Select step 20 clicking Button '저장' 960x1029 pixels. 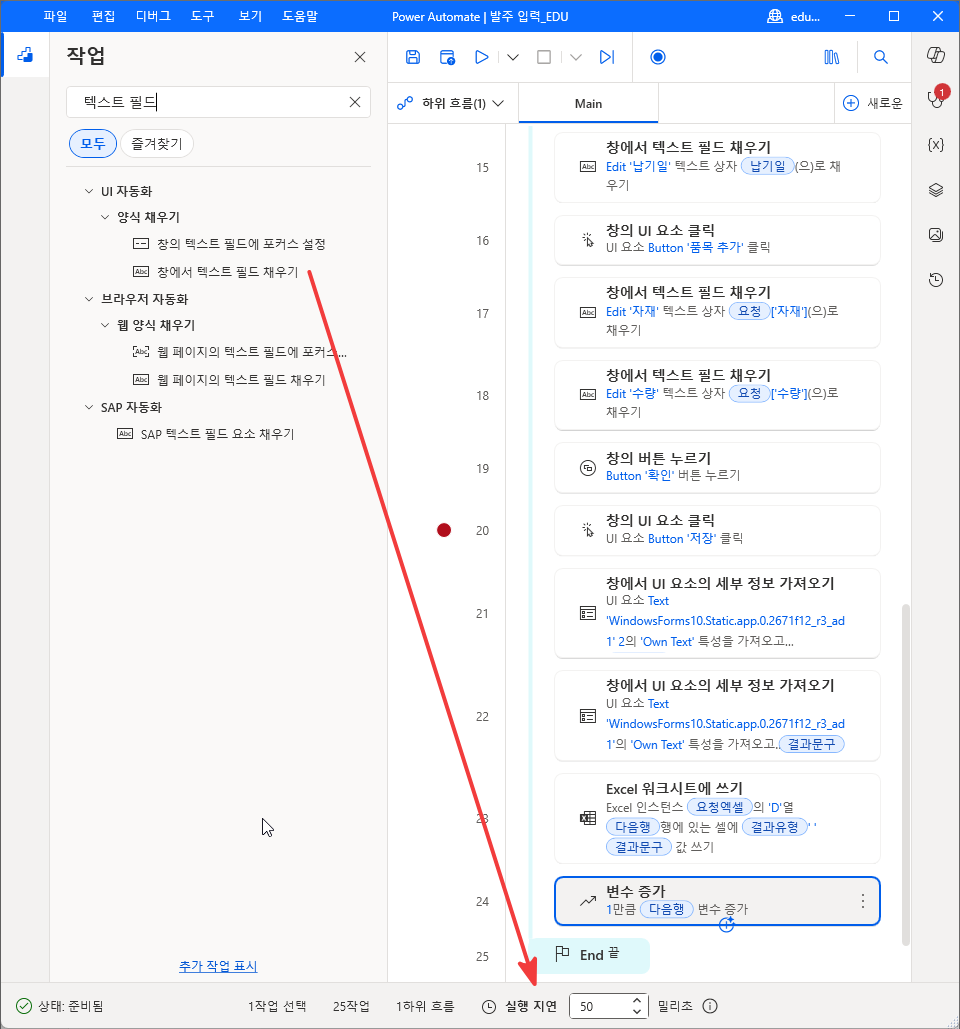717,530
